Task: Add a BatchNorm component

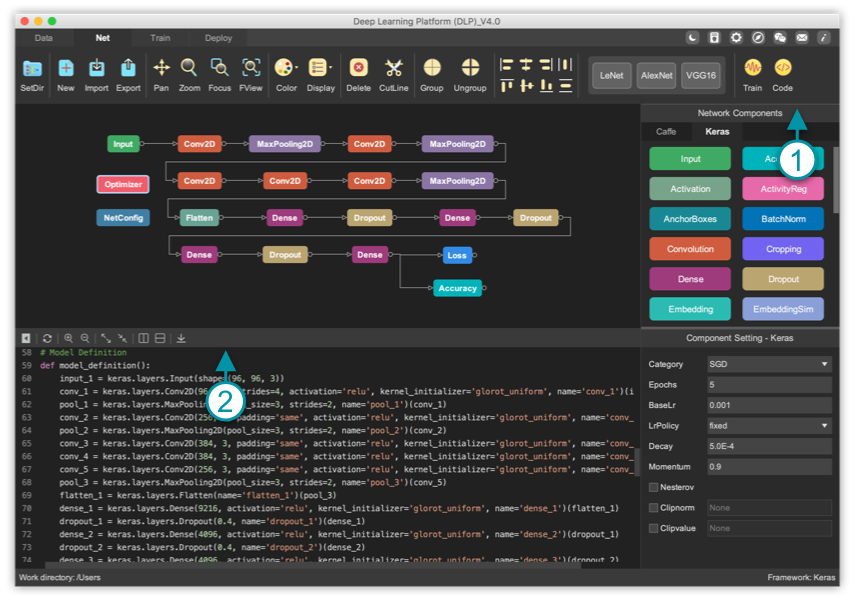Action: point(783,219)
